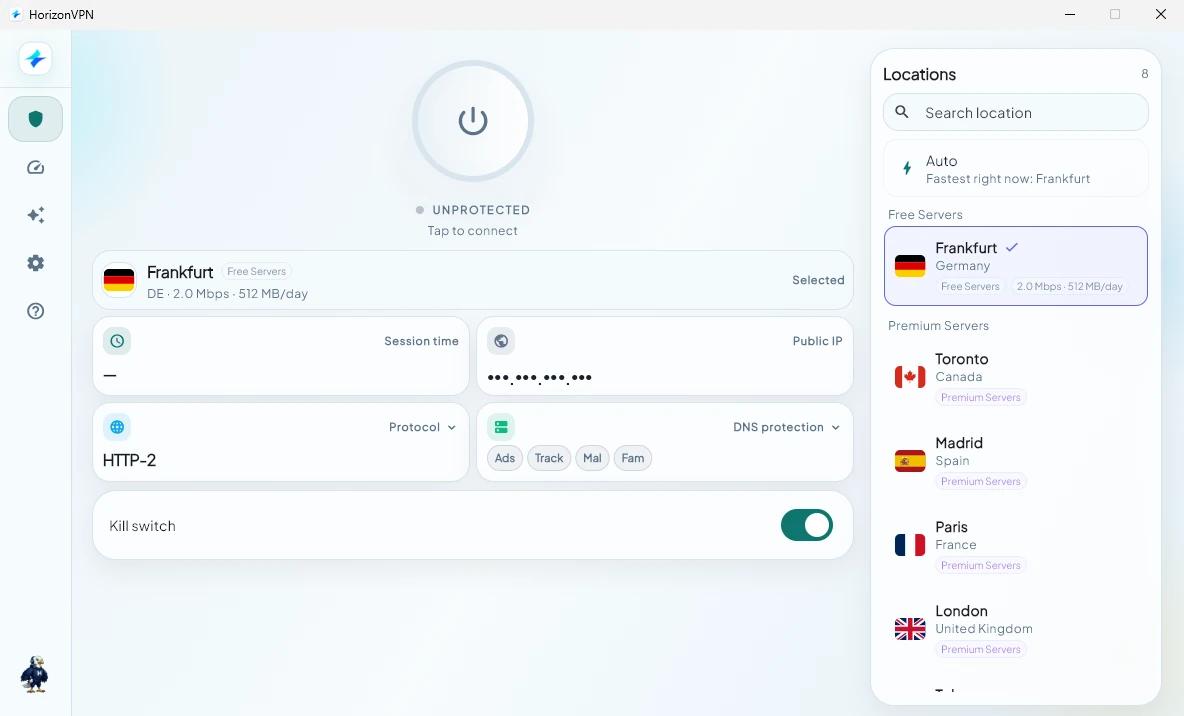Select the London United Kingdom server
The width and height of the screenshot is (1184, 716).
click(1016, 628)
